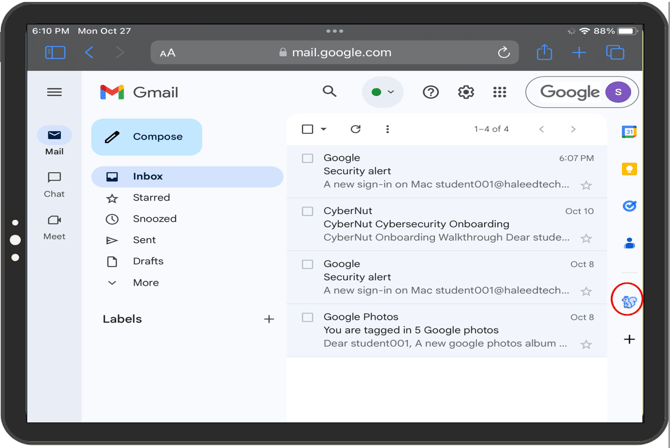Open the active status indicator dropdown

coord(382,92)
